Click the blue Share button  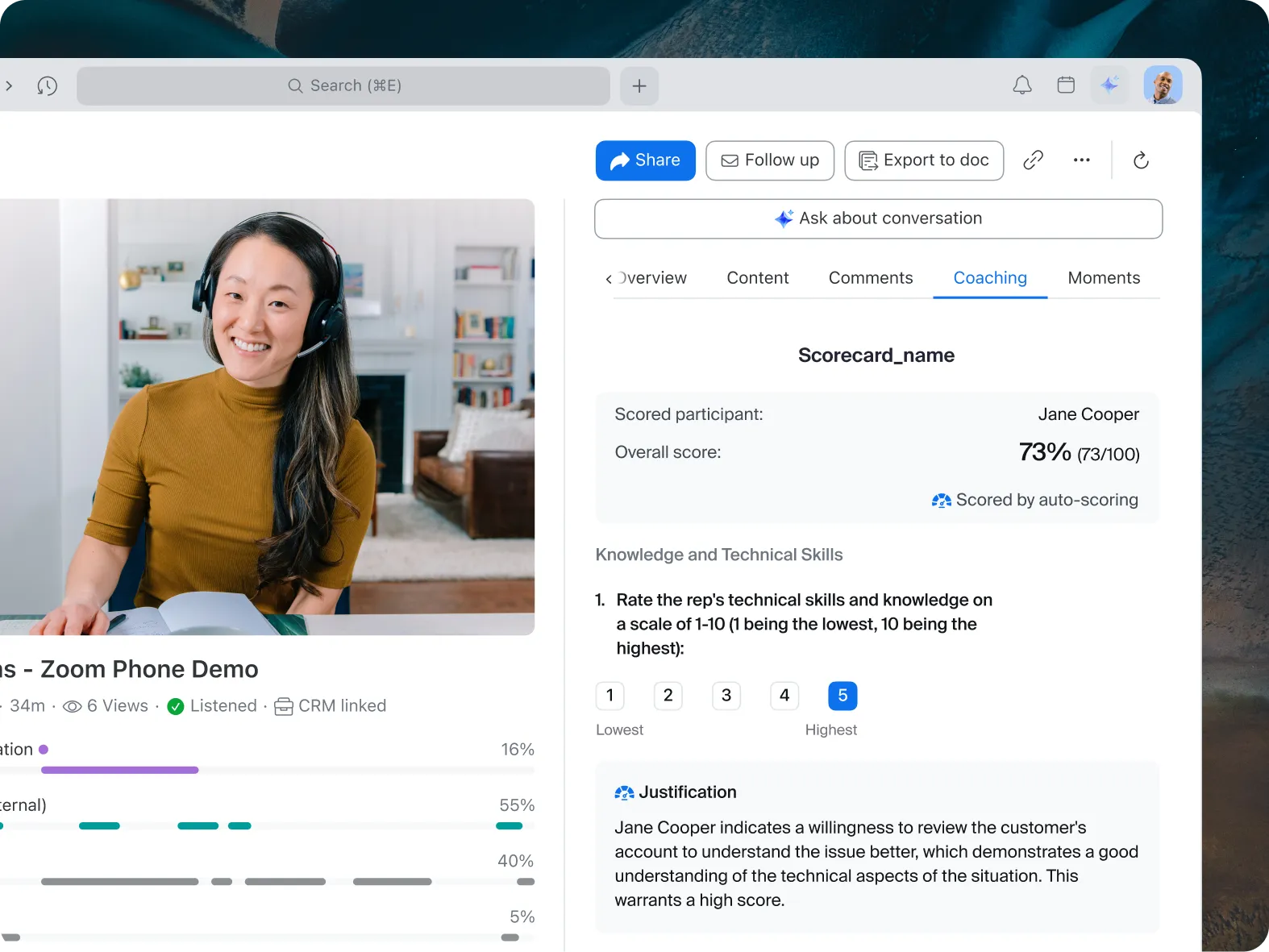(x=646, y=160)
